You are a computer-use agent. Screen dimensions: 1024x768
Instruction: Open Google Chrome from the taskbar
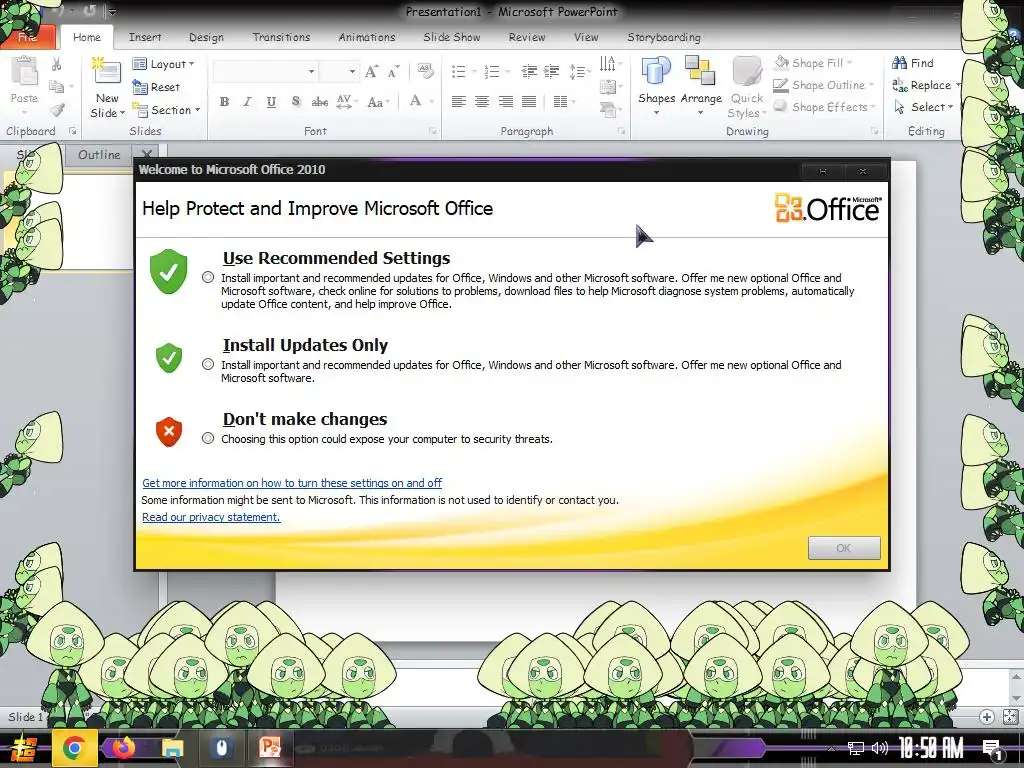(x=74, y=748)
